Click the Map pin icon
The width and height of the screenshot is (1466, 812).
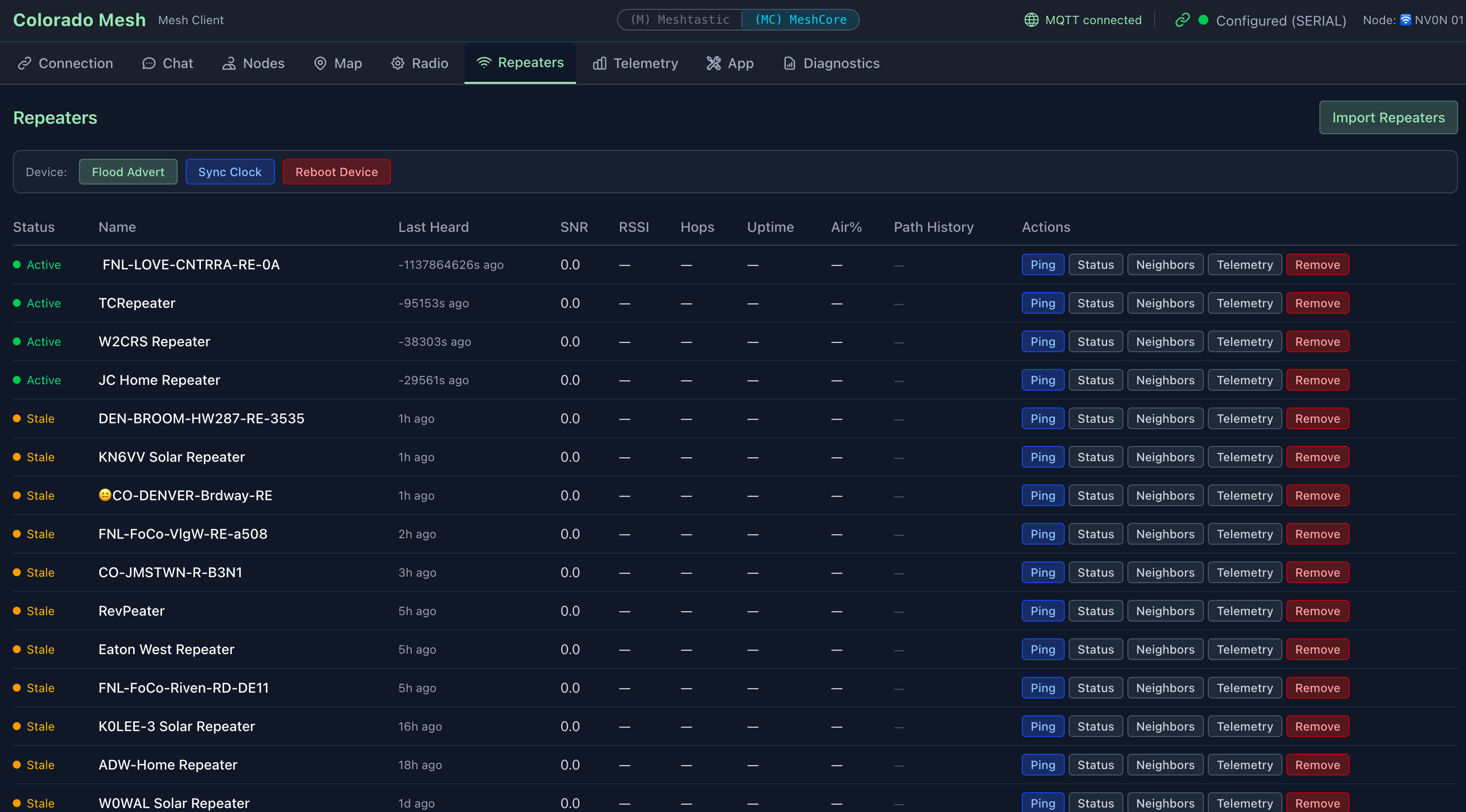(320, 63)
